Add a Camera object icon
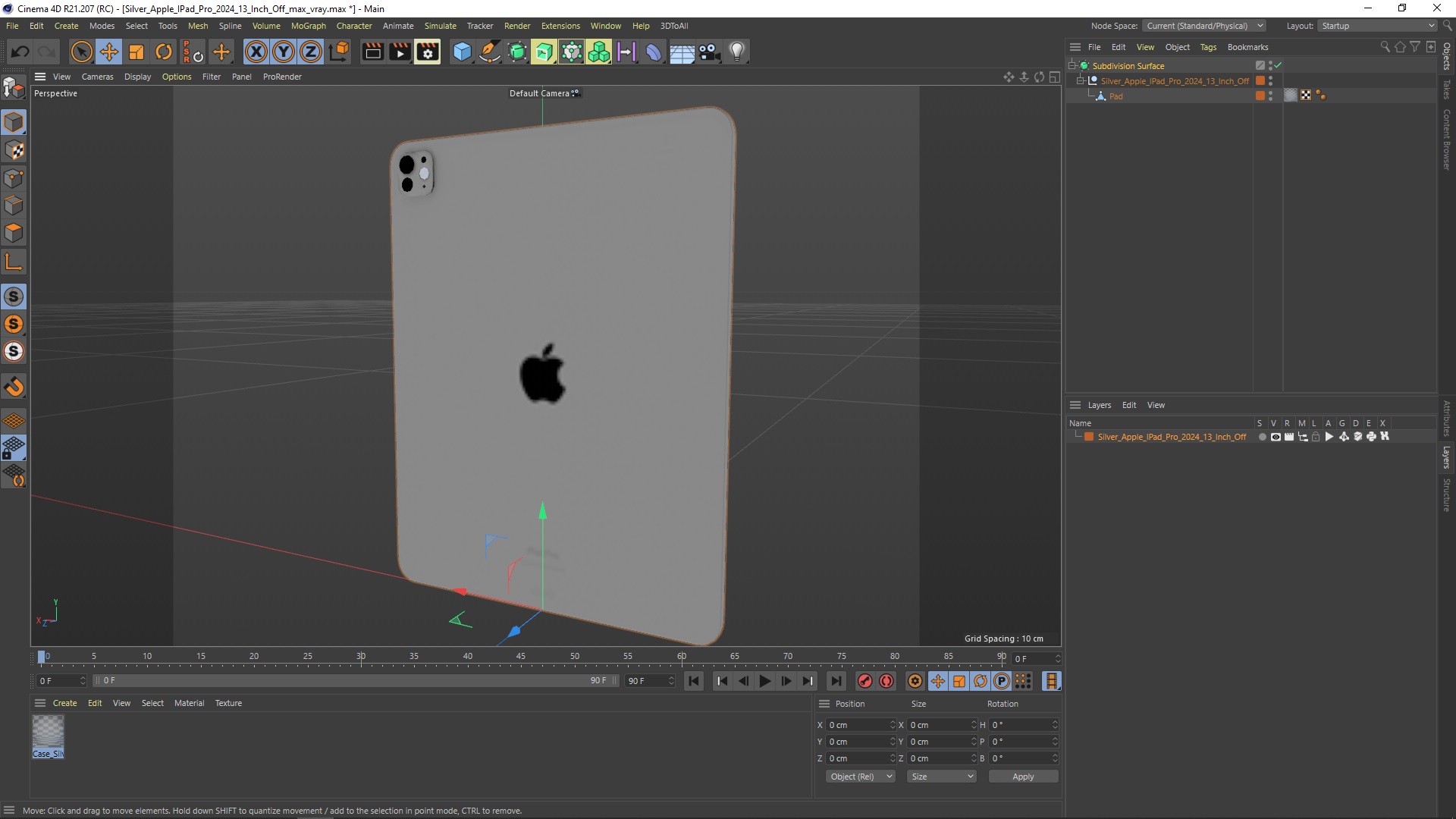 pyautogui.click(x=709, y=52)
